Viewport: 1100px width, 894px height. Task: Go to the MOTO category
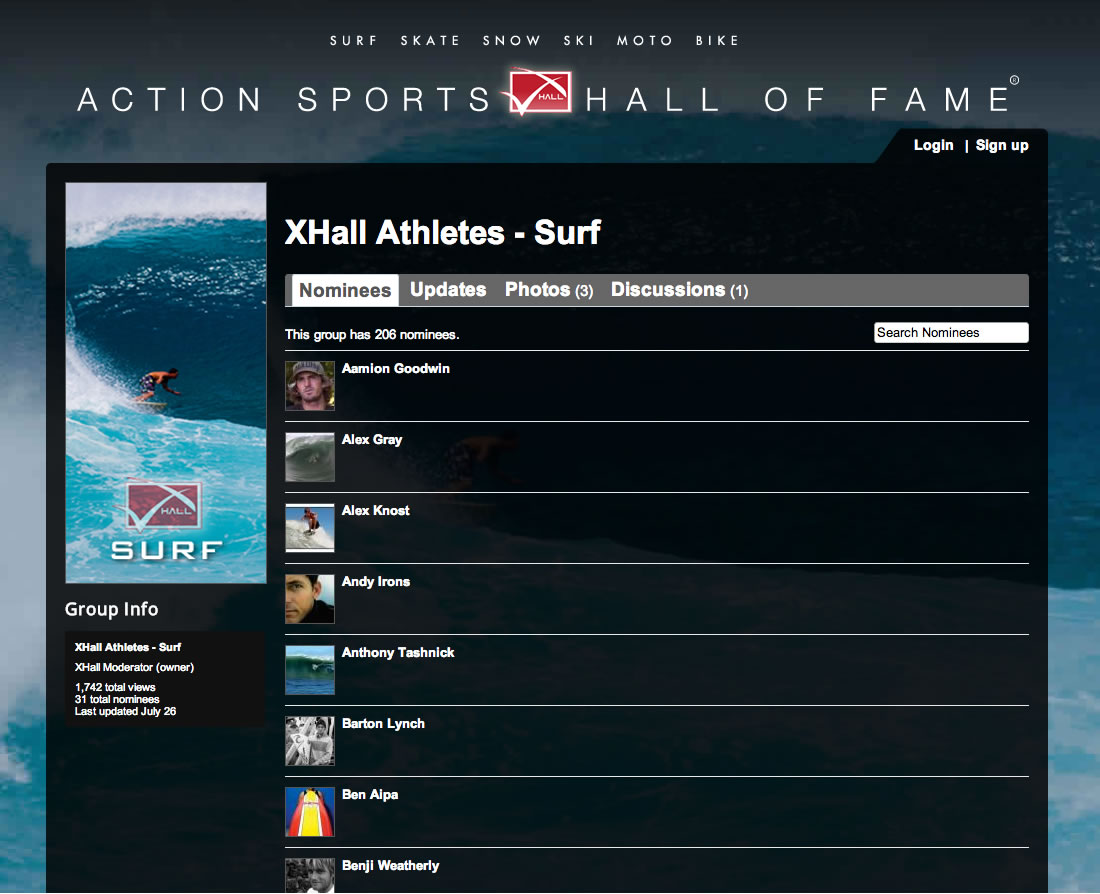[x=645, y=41]
